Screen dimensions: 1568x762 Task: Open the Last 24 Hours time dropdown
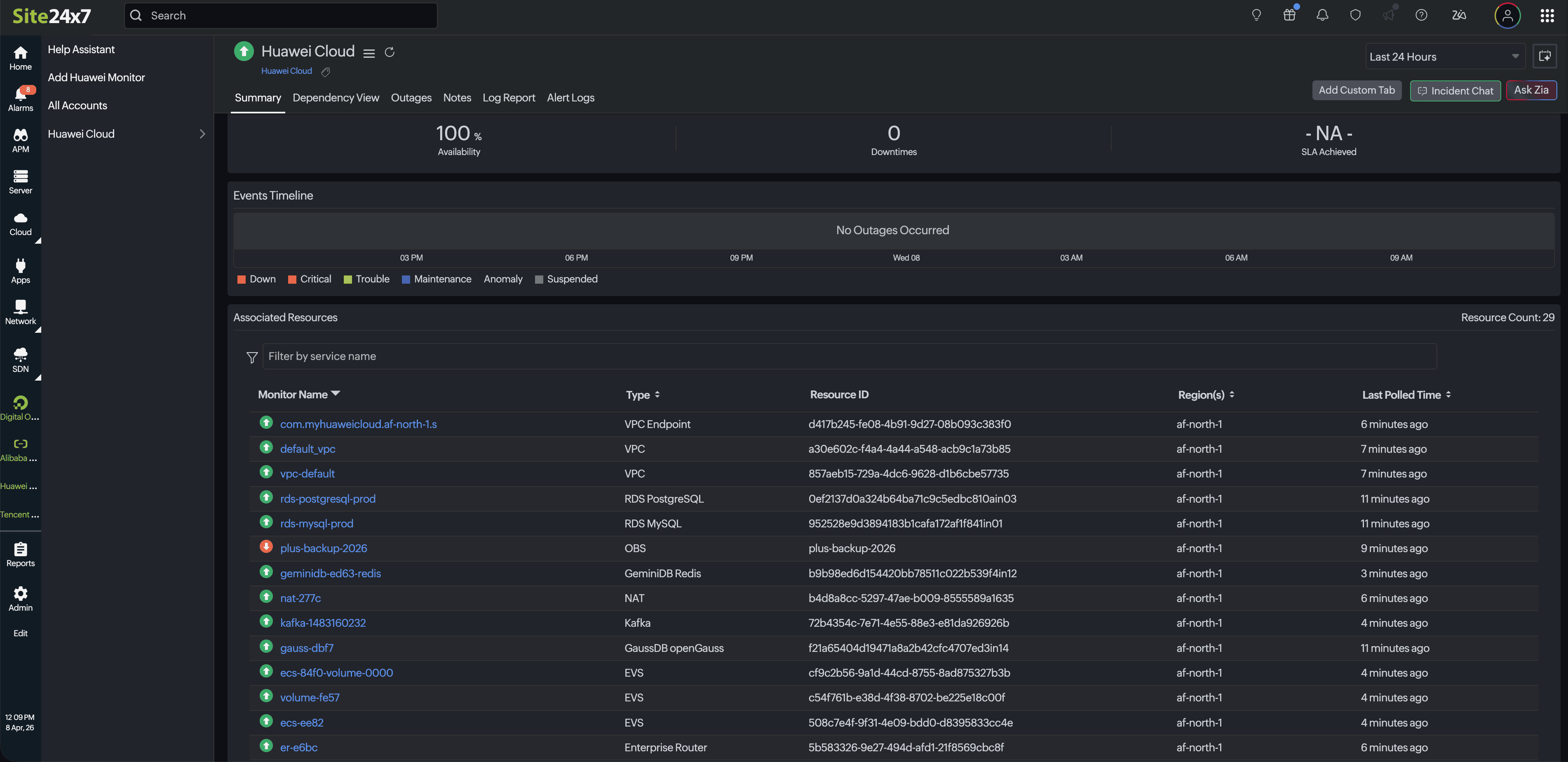[1444, 56]
